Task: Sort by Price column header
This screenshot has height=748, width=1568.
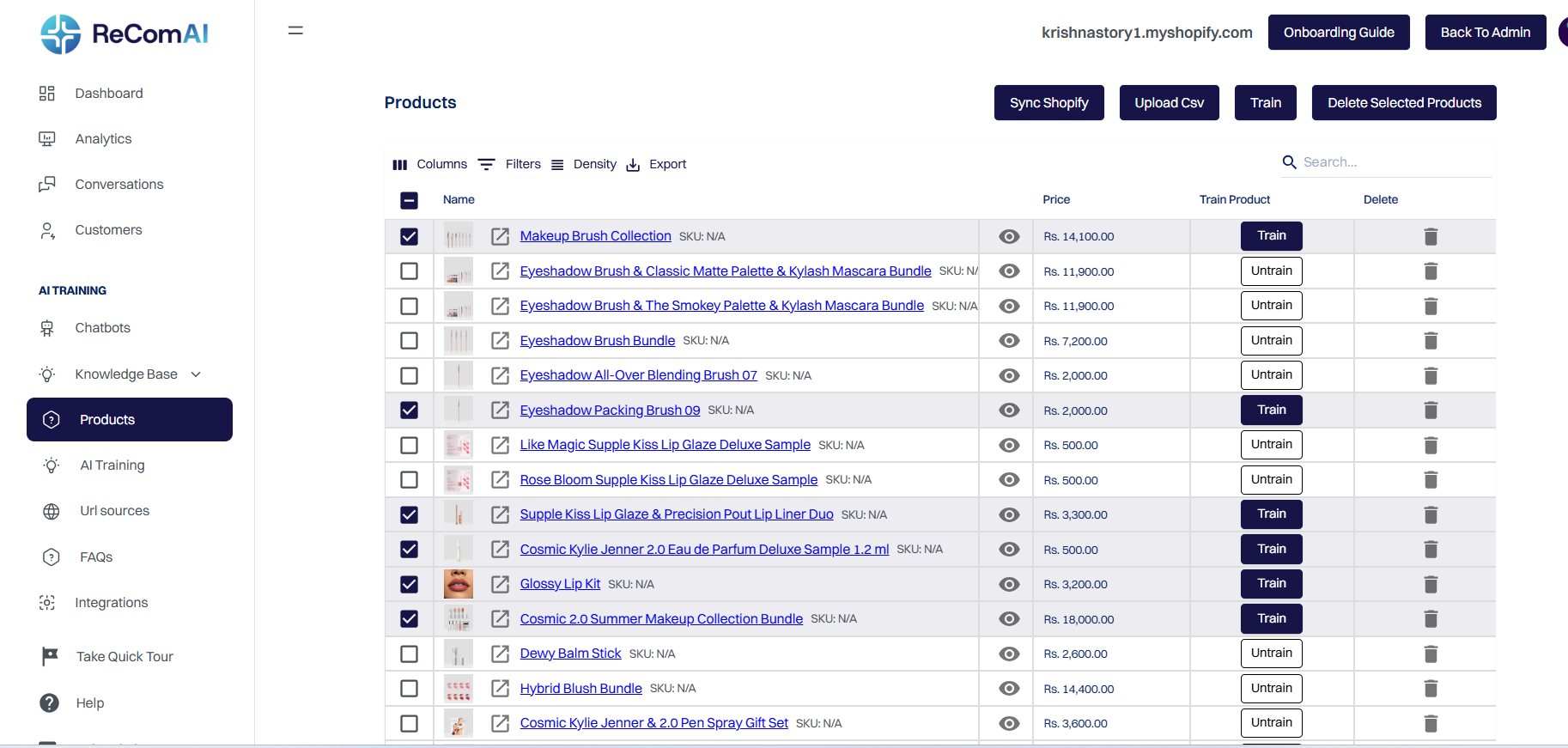Action: [x=1056, y=199]
